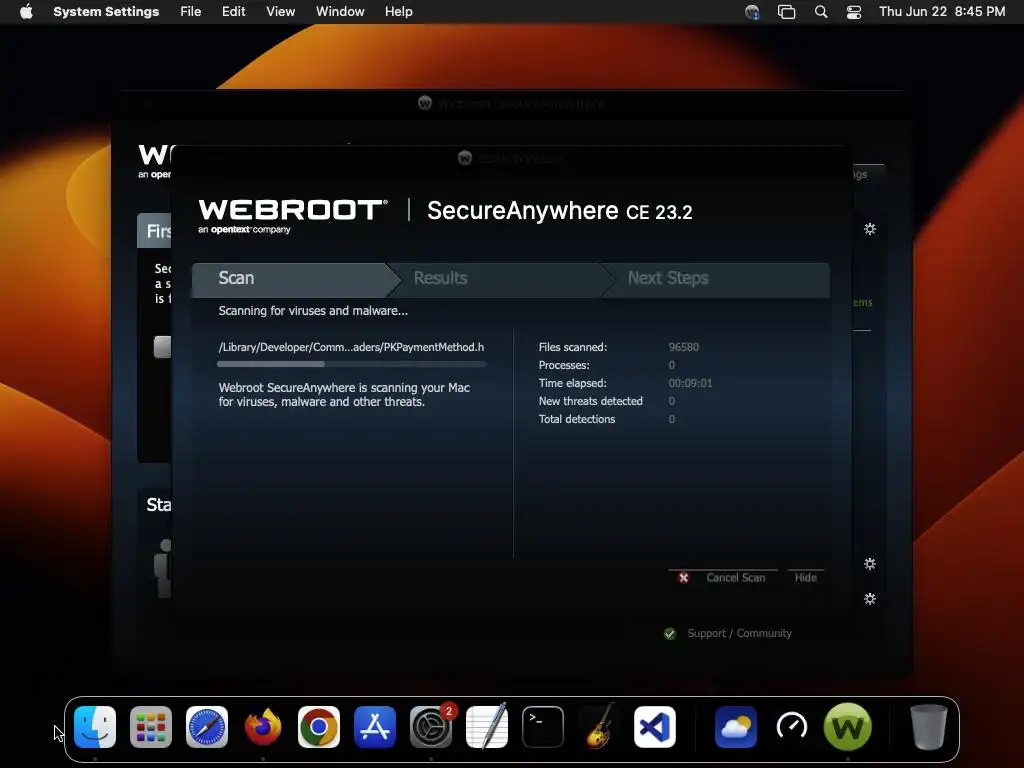Open Support / Community link
1024x768 pixels.
pyautogui.click(x=739, y=633)
